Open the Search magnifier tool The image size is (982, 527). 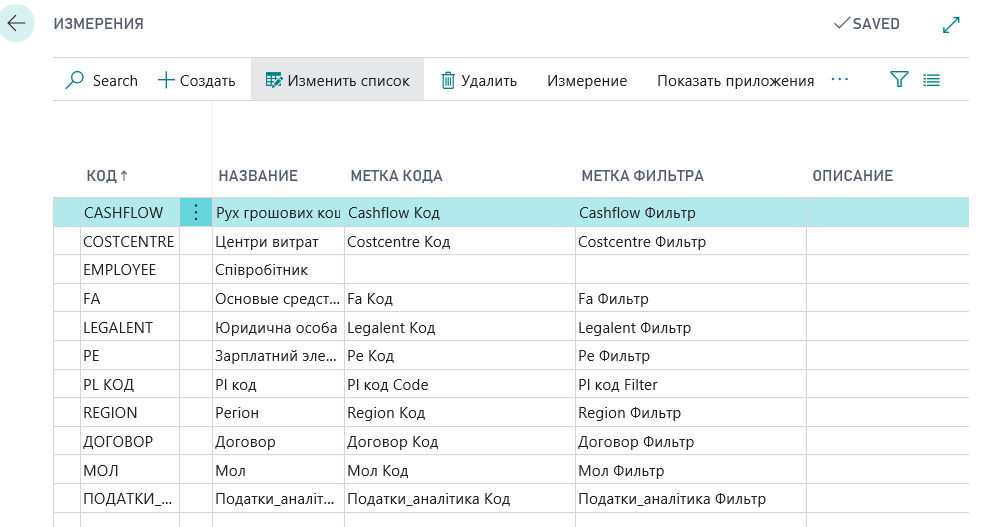101,81
